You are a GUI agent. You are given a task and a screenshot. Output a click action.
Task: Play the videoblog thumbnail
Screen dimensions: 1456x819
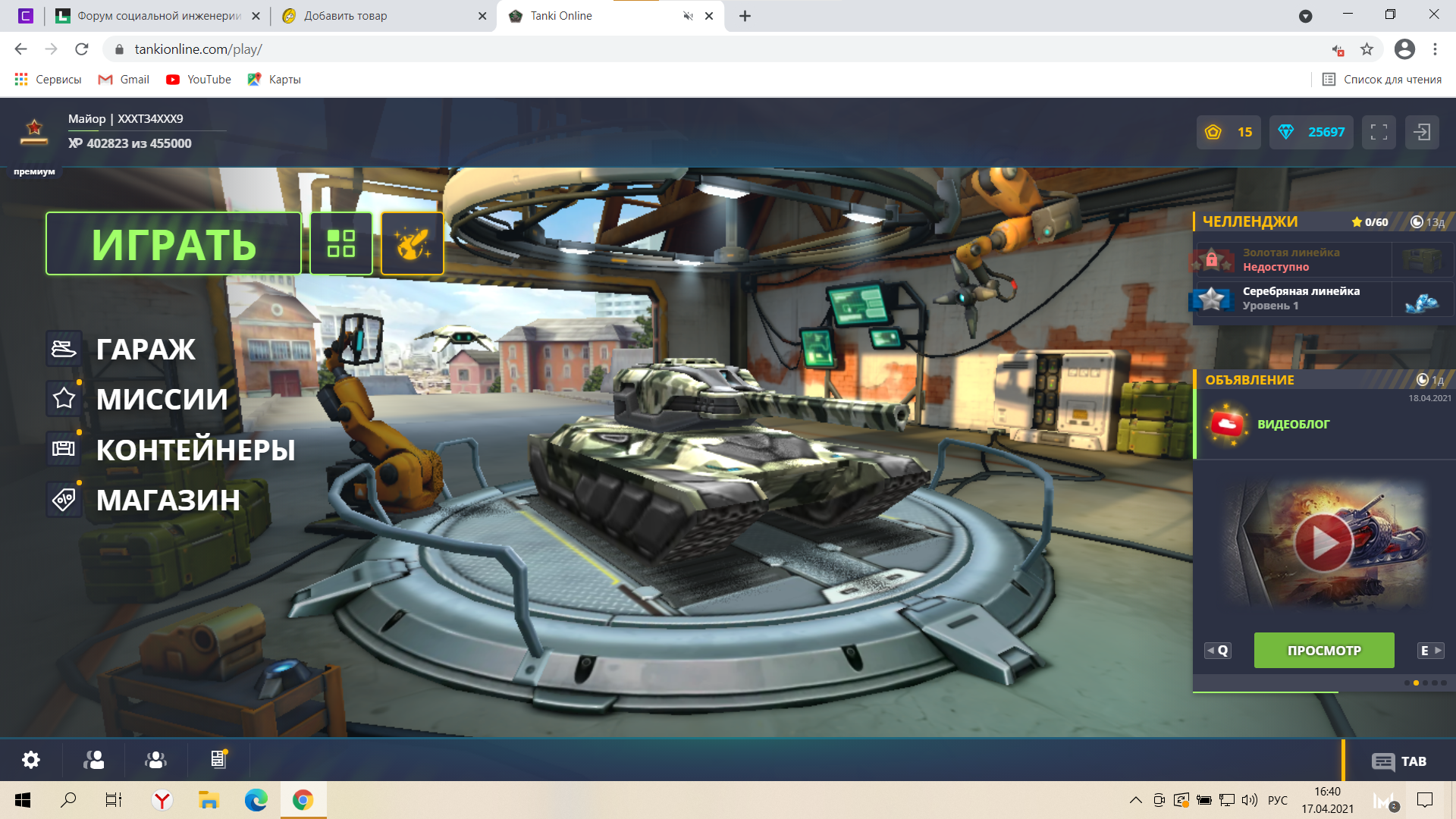(x=1323, y=543)
